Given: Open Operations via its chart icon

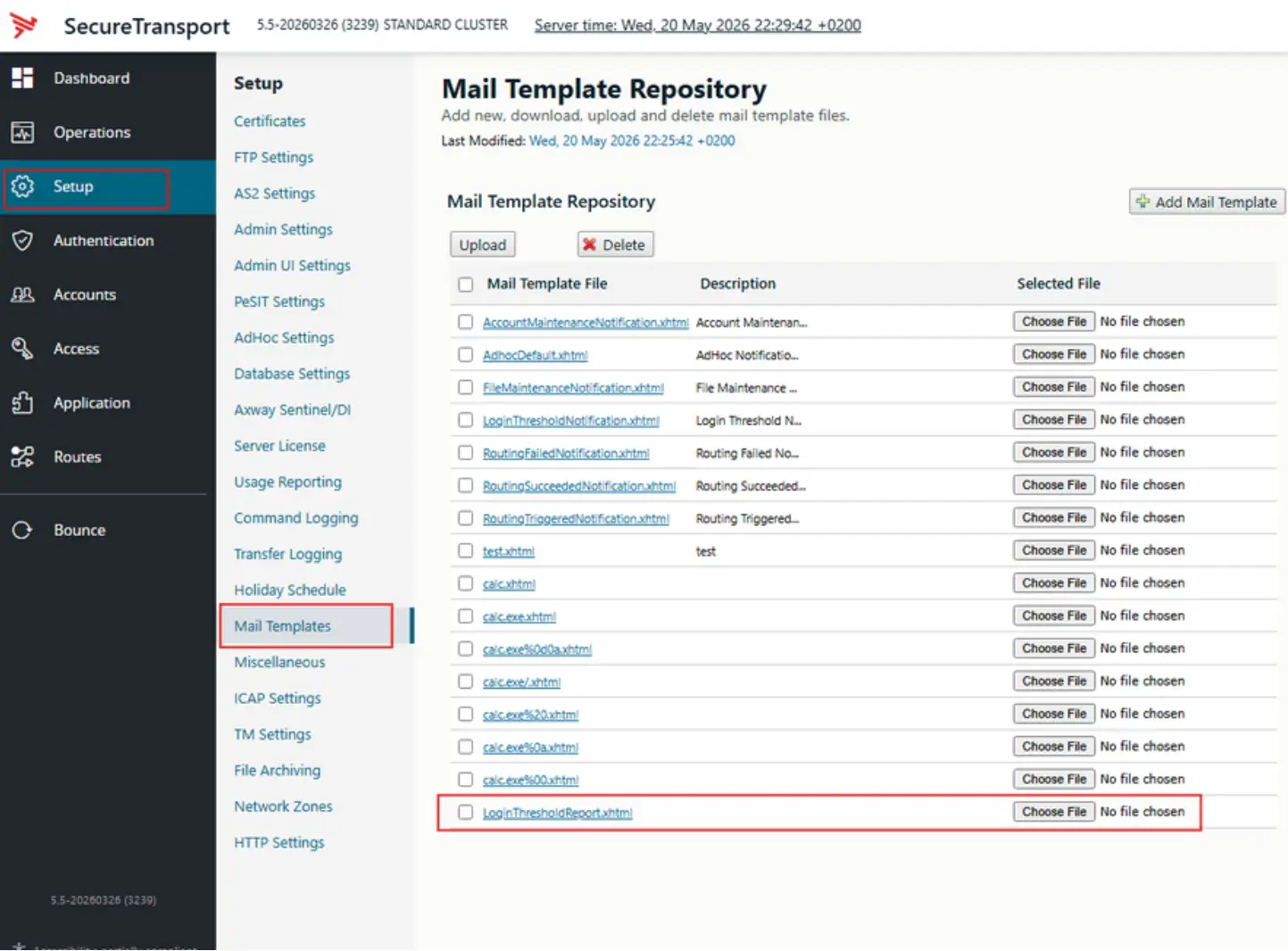Looking at the screenshot, I should [22, 133].
